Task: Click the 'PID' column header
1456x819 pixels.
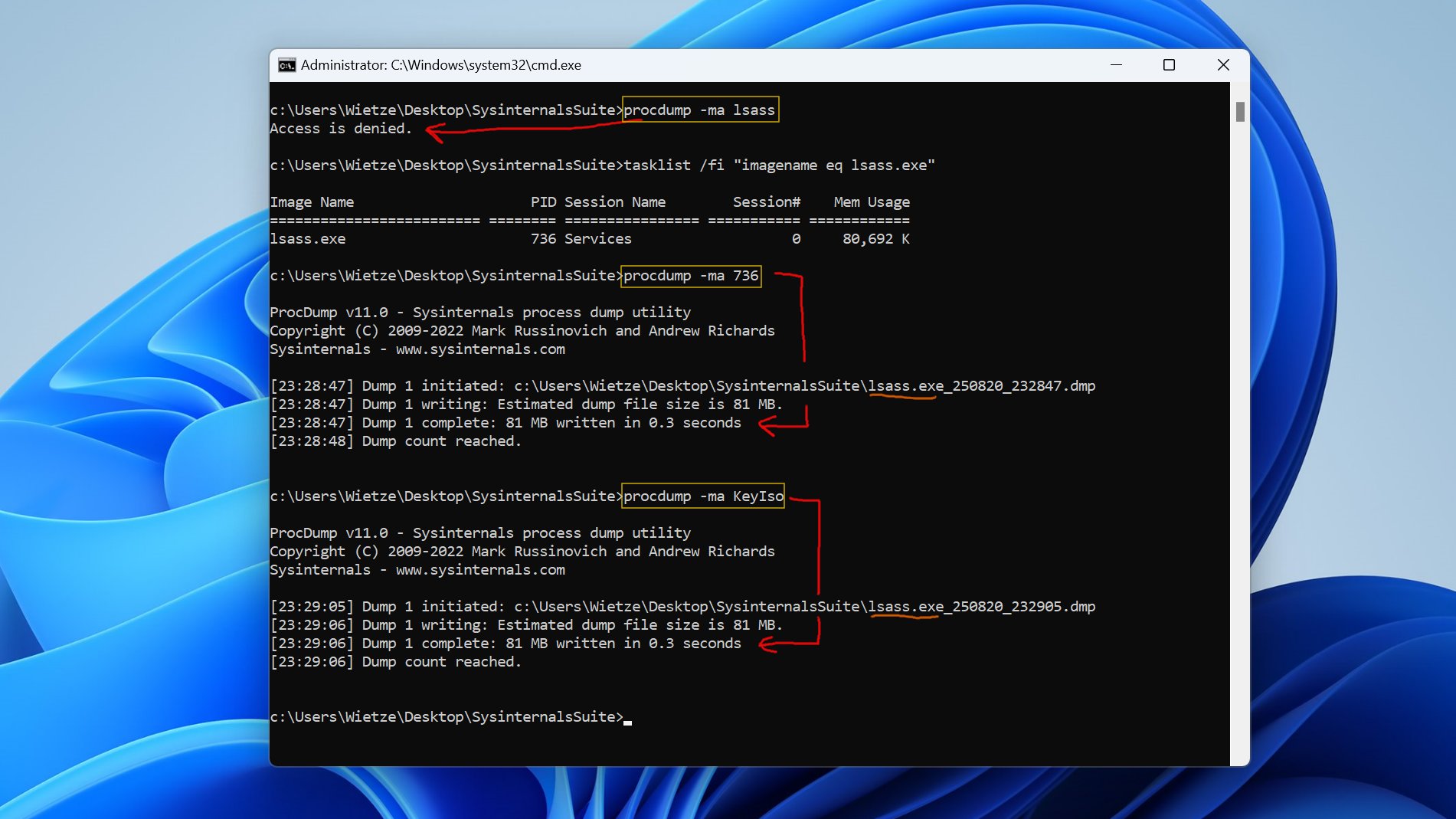Action: pos(544,201)
